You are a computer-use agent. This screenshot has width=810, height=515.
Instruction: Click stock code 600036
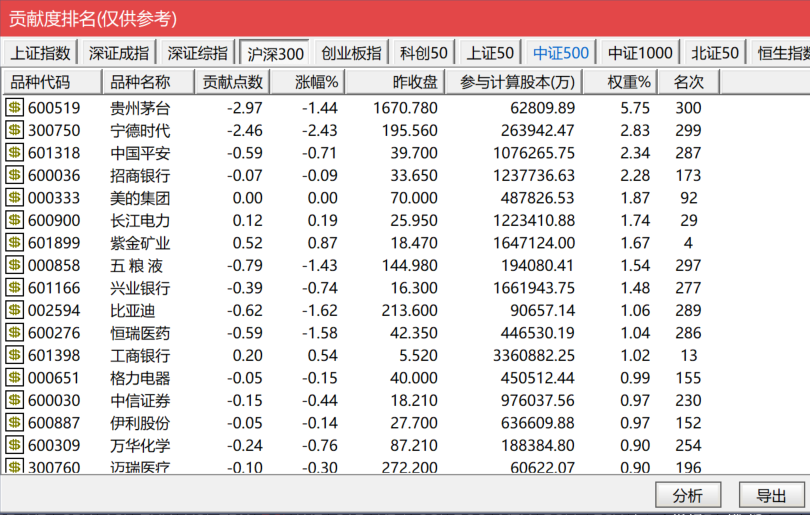[x=54, y=176]
